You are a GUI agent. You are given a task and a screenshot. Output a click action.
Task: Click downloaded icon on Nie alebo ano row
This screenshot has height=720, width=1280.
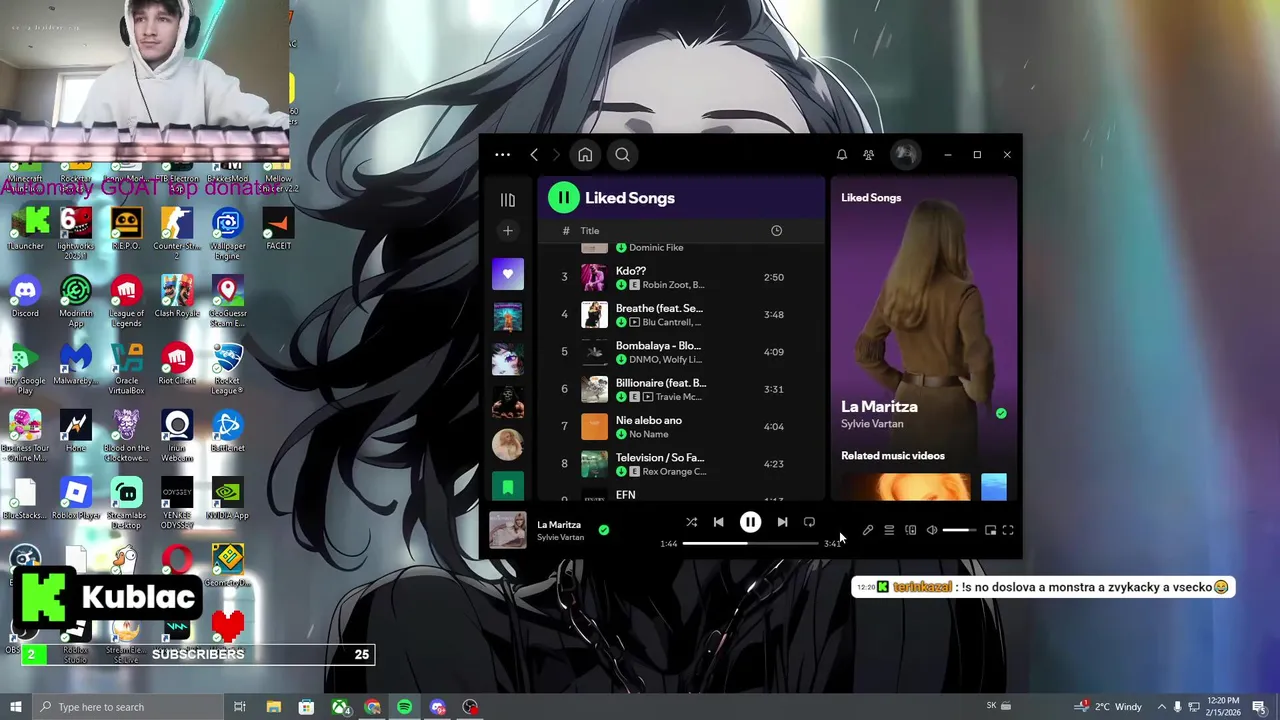621,435
